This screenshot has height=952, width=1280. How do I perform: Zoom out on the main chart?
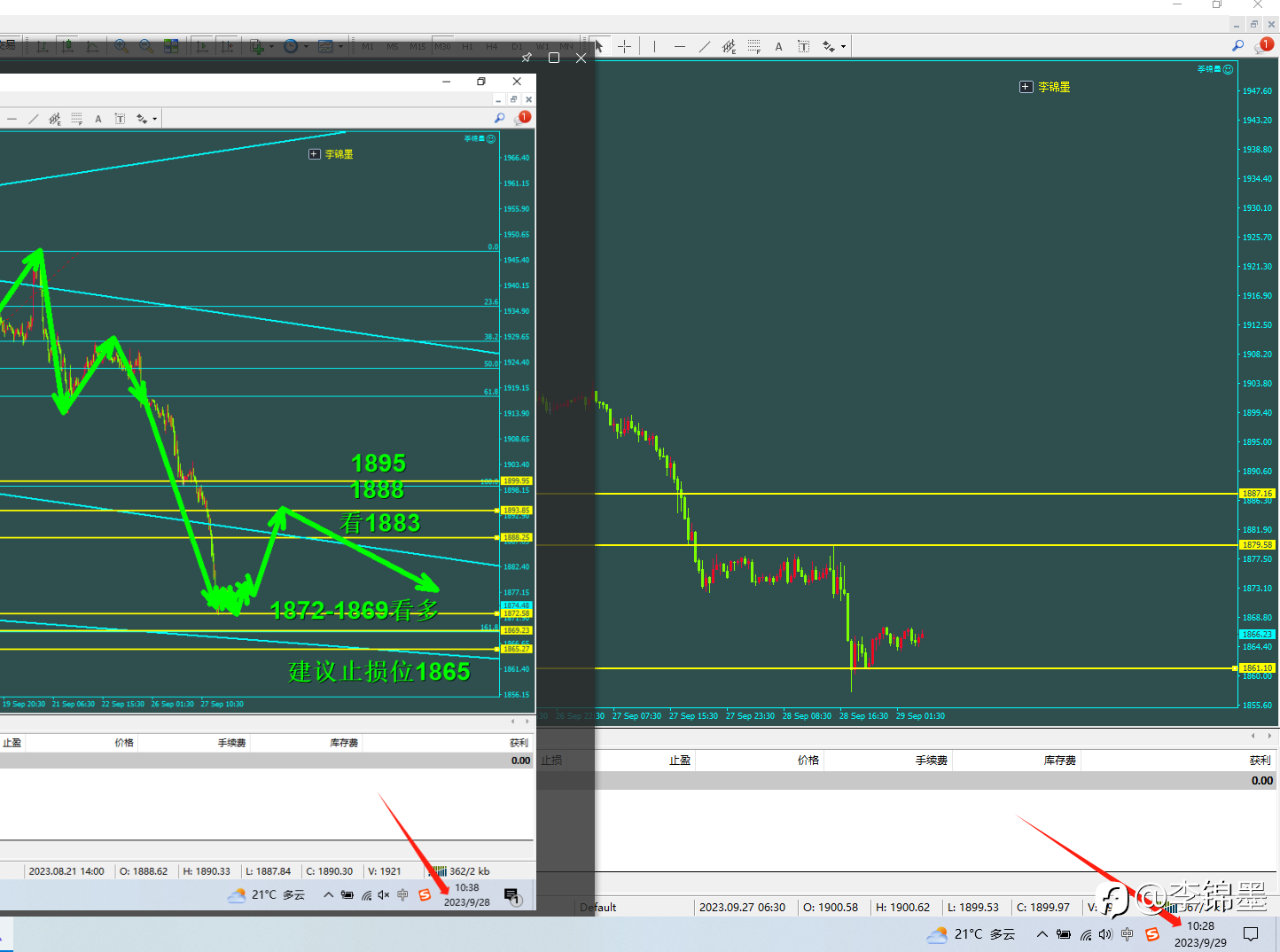pos(146,46)
